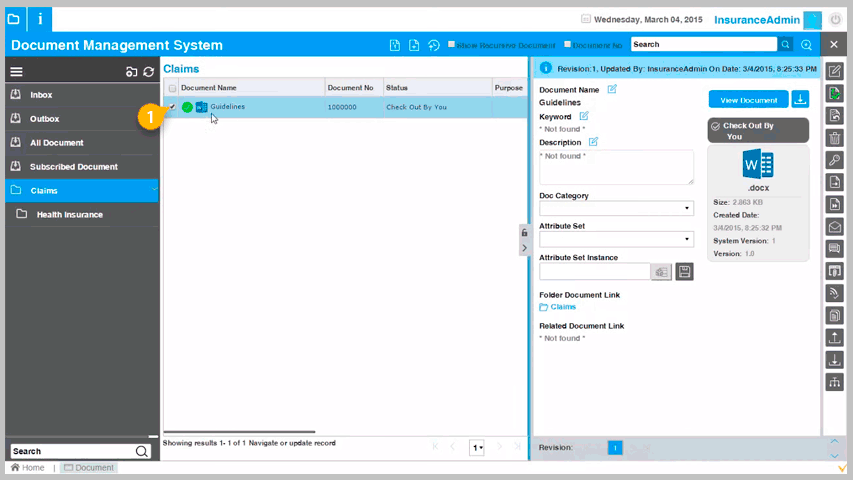Collapse details panel with side arrow
853x480 pixels.
coord(524,248)
